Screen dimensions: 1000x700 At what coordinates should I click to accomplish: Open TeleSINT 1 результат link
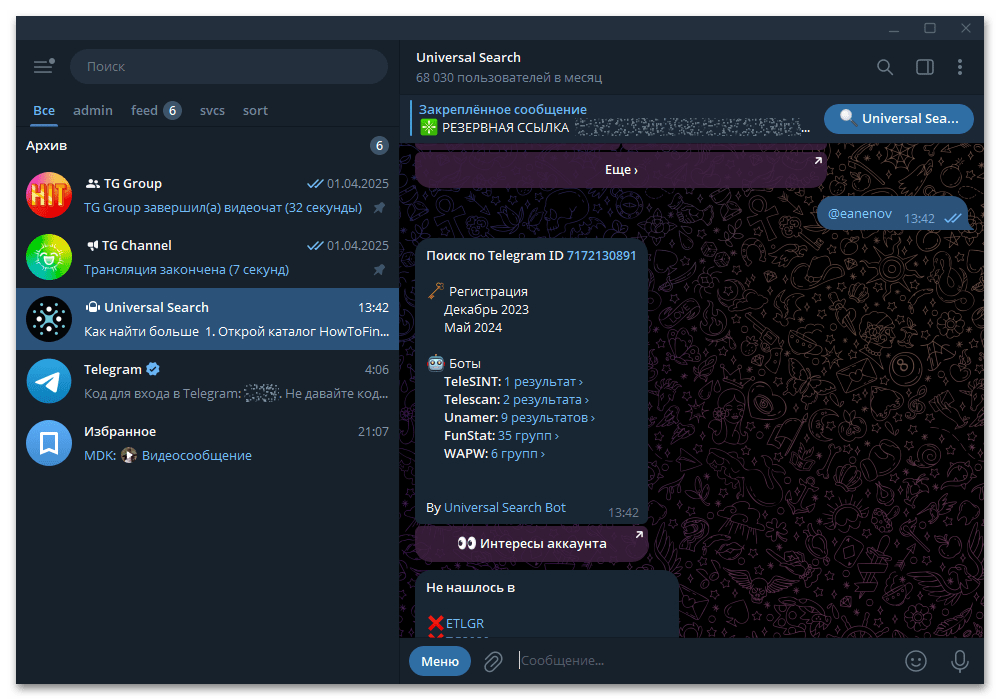click(x=543, y=381)
